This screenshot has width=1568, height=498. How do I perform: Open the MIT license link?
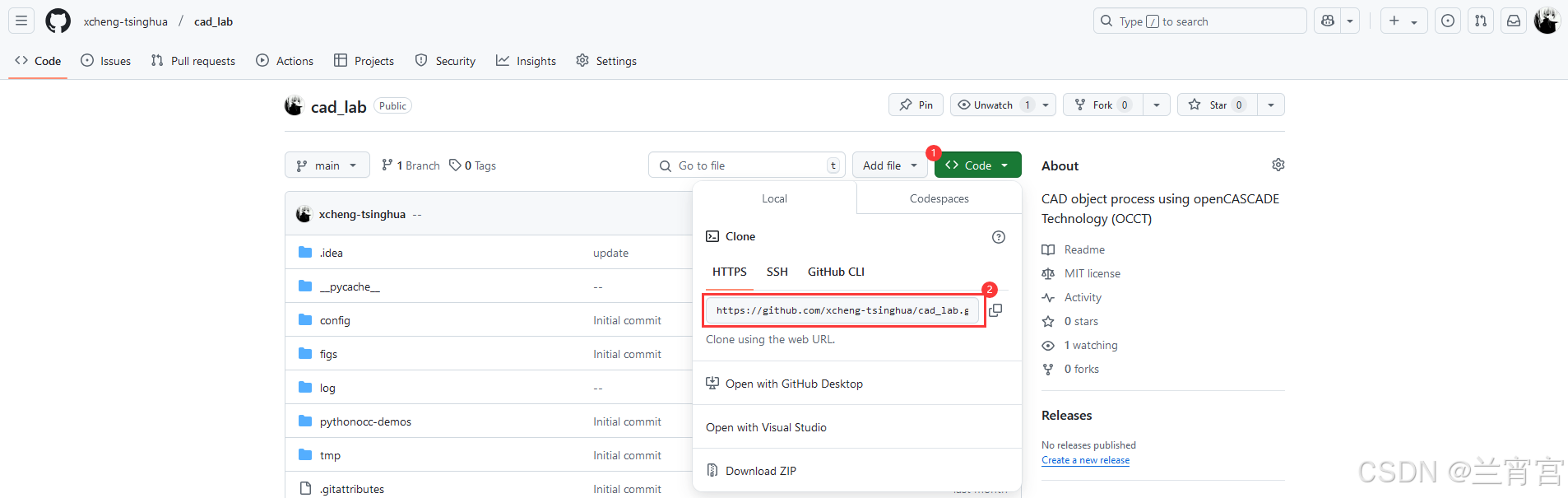tap(1081, 273)
